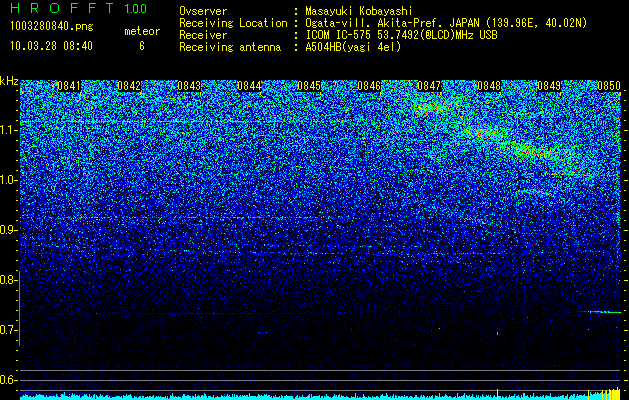Click the meteor count value 6
The image size is (629, 400).
(142, 46)
